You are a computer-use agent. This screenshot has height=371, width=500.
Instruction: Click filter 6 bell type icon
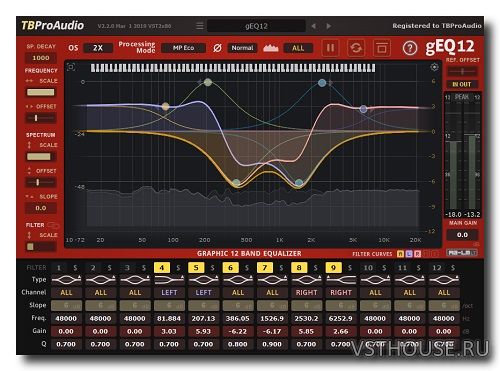(238, 279)
